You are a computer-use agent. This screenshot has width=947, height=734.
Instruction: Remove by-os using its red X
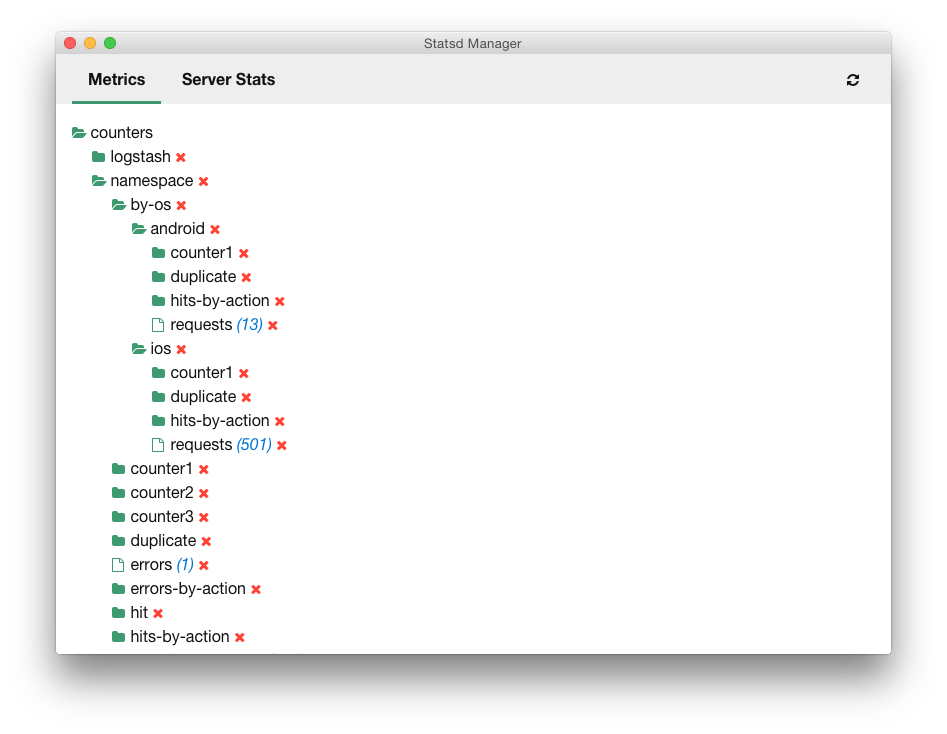[x=181, y=205]
